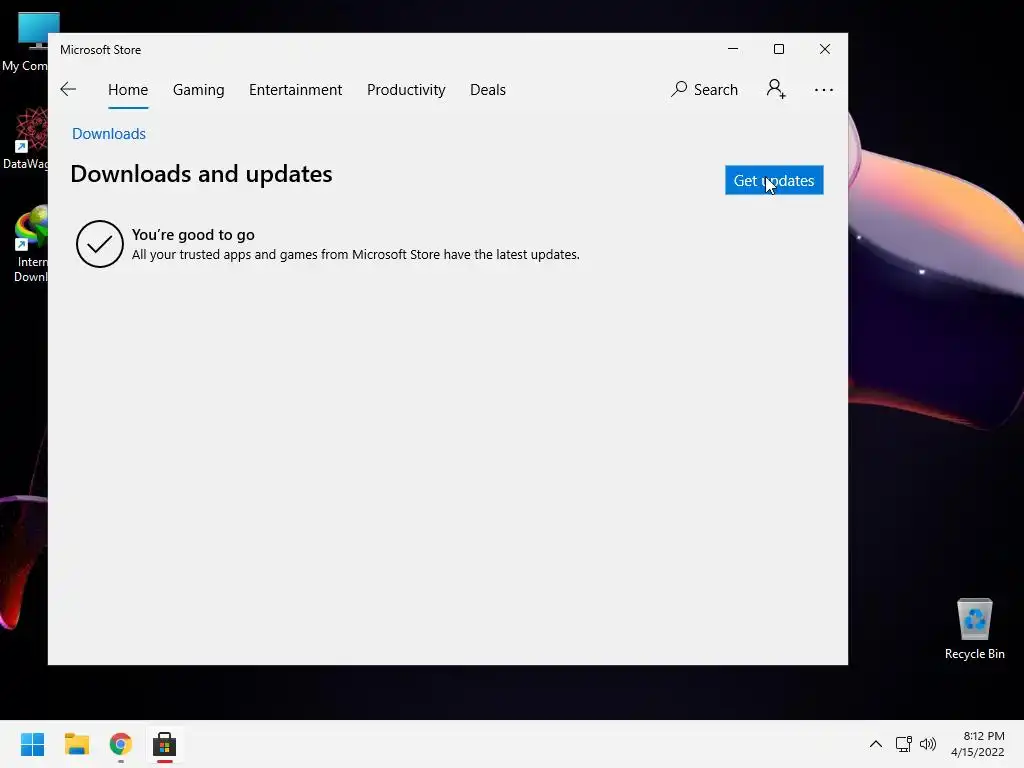Minimize the Microsoft Store window
The width and height of the screenshot is (1024, 768).
pyautogui.click(x=733, y=49)
